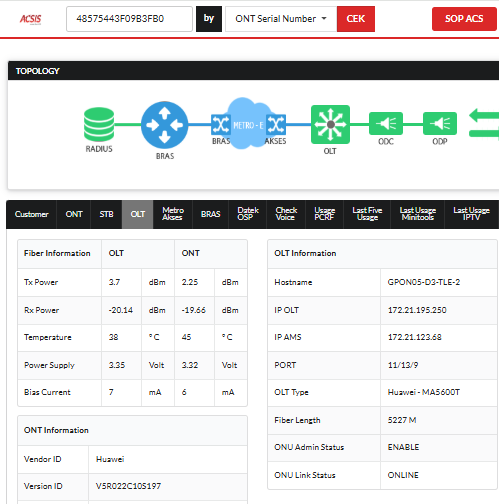499x504 pixels.
Task: Click the ACSIS logo
Action: [x=31, y=19]
